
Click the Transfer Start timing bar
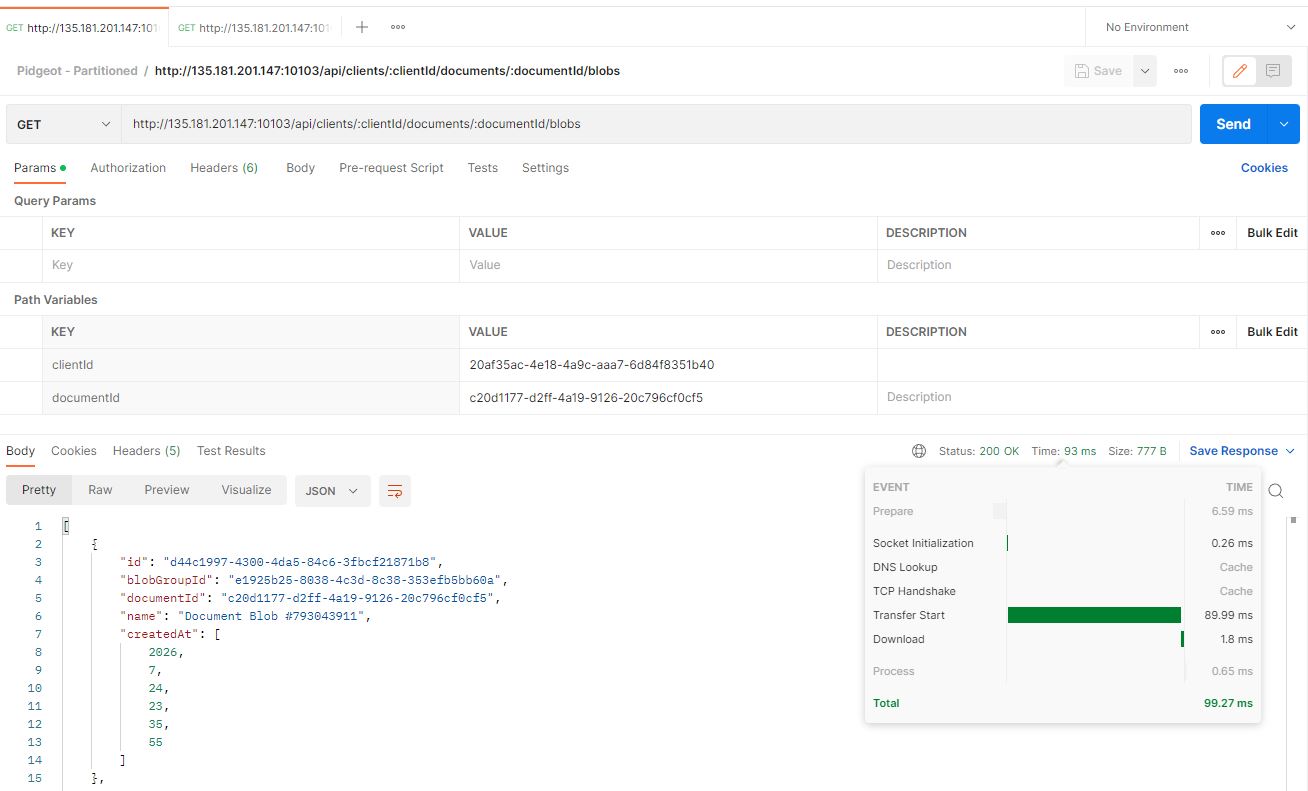1094,615
